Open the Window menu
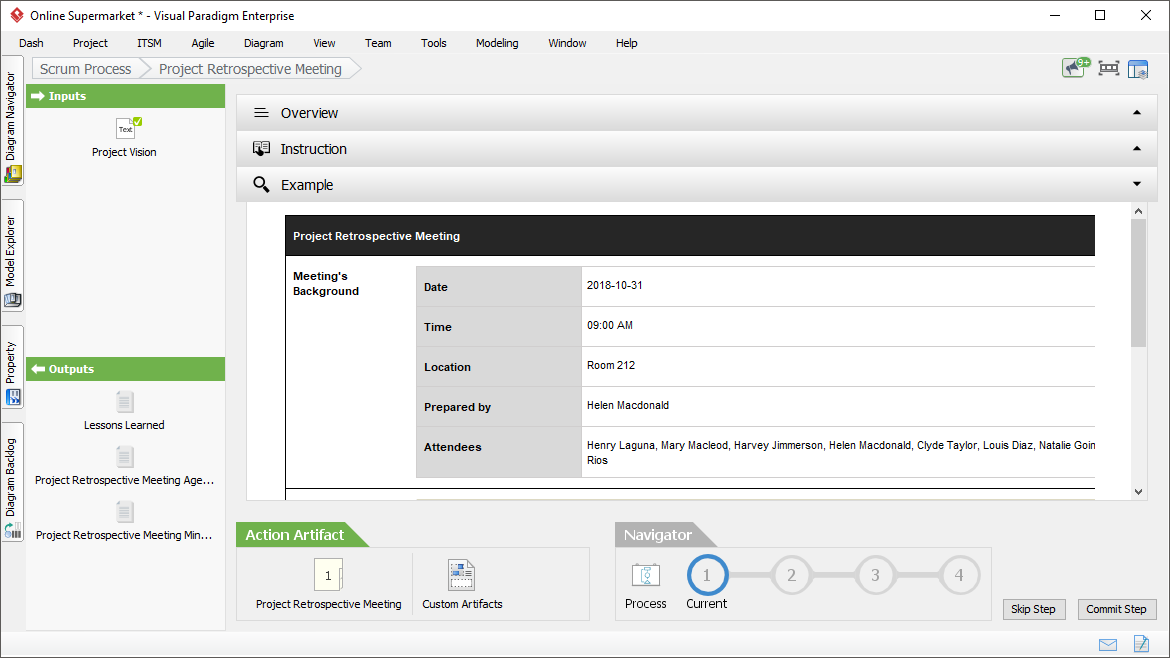1170x658 pixels. click(567, 43)
